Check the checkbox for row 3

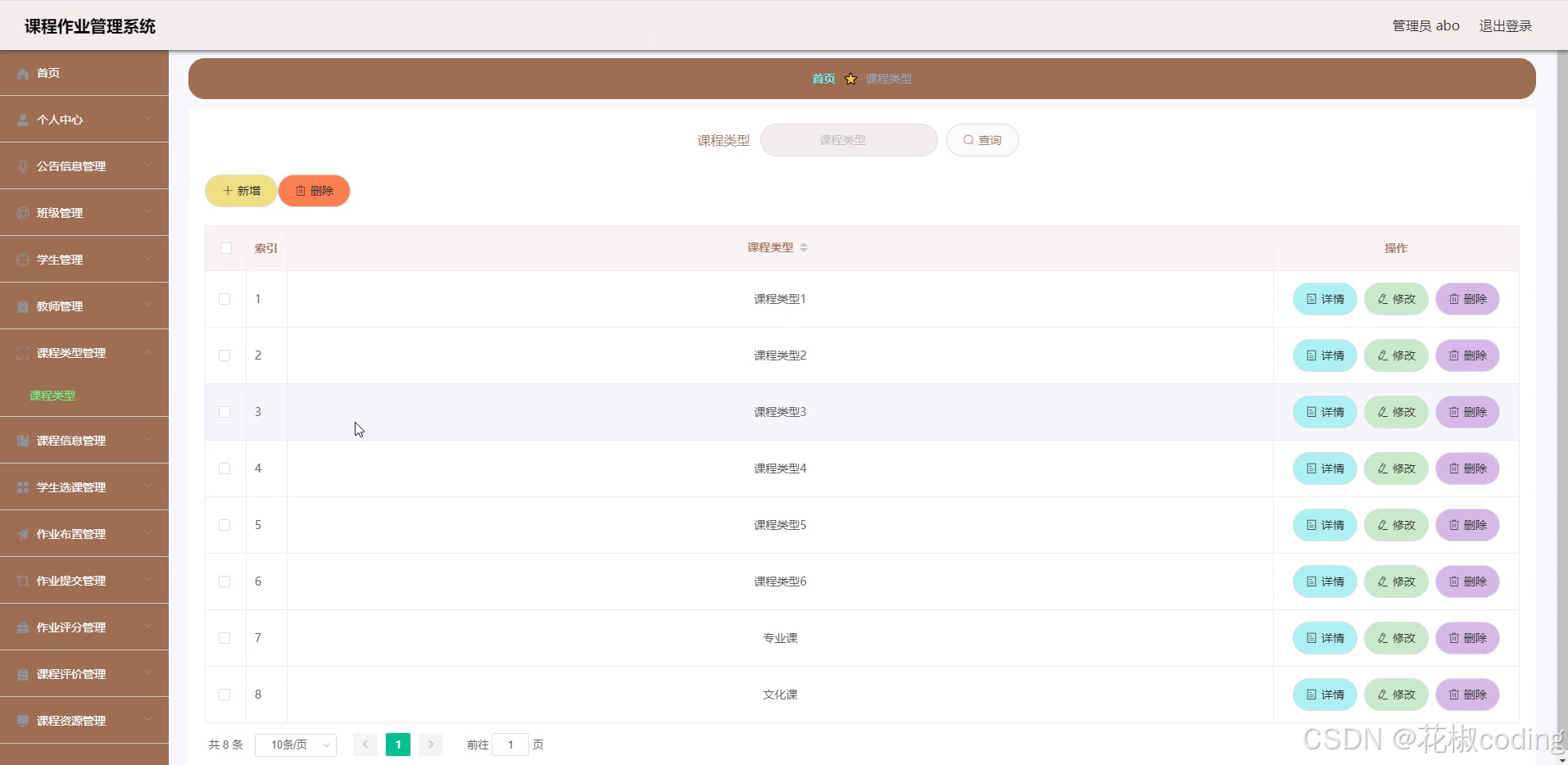click(x=224, y=412)
